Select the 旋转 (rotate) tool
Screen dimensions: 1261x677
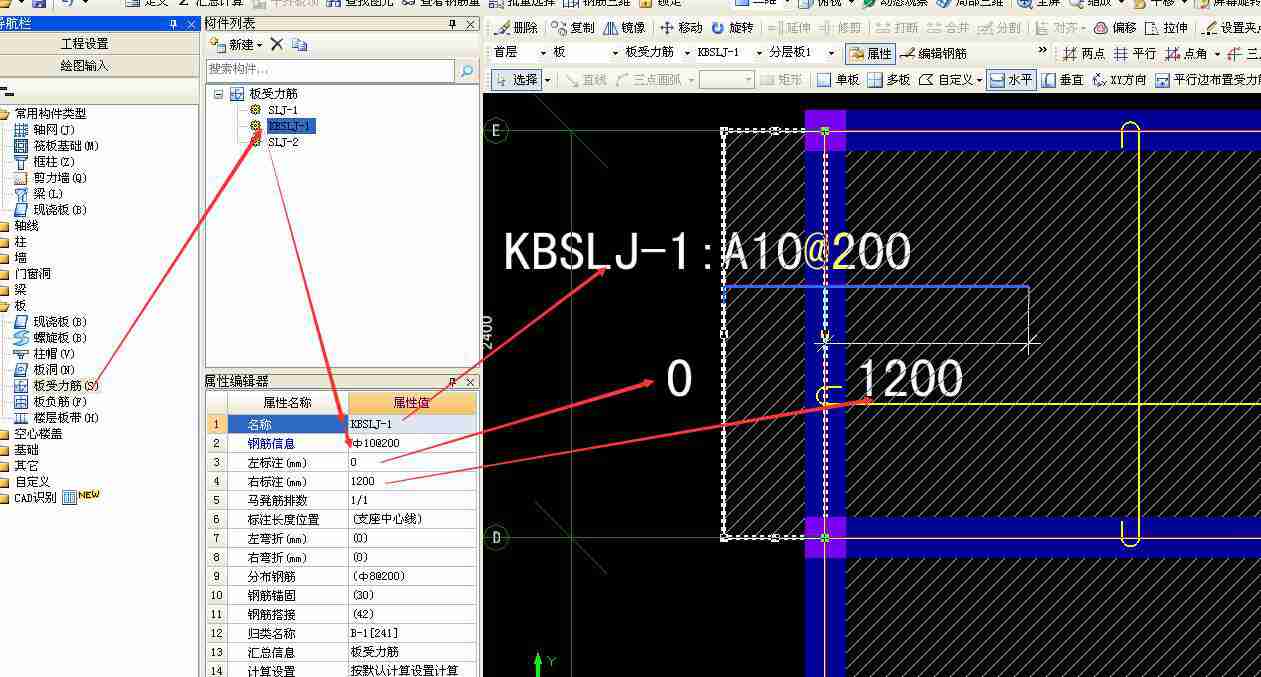point(733,28)
